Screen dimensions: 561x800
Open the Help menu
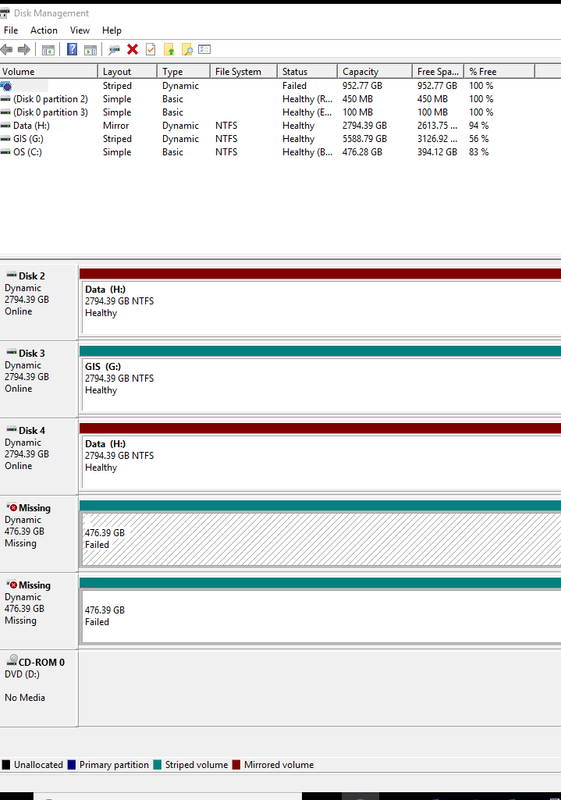click(x=112, y=30)
